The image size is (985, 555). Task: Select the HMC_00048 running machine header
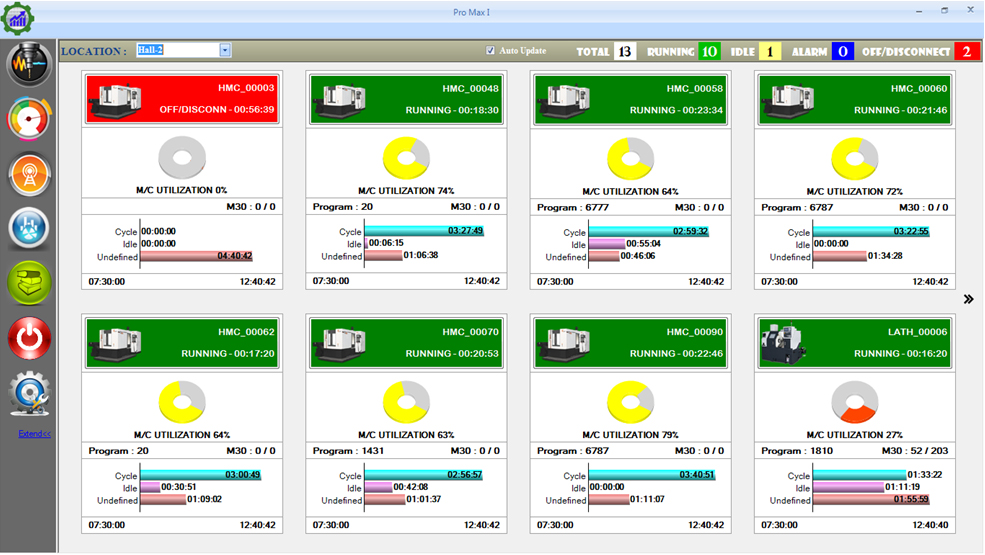pyautogui.click(x=405, y=99)
